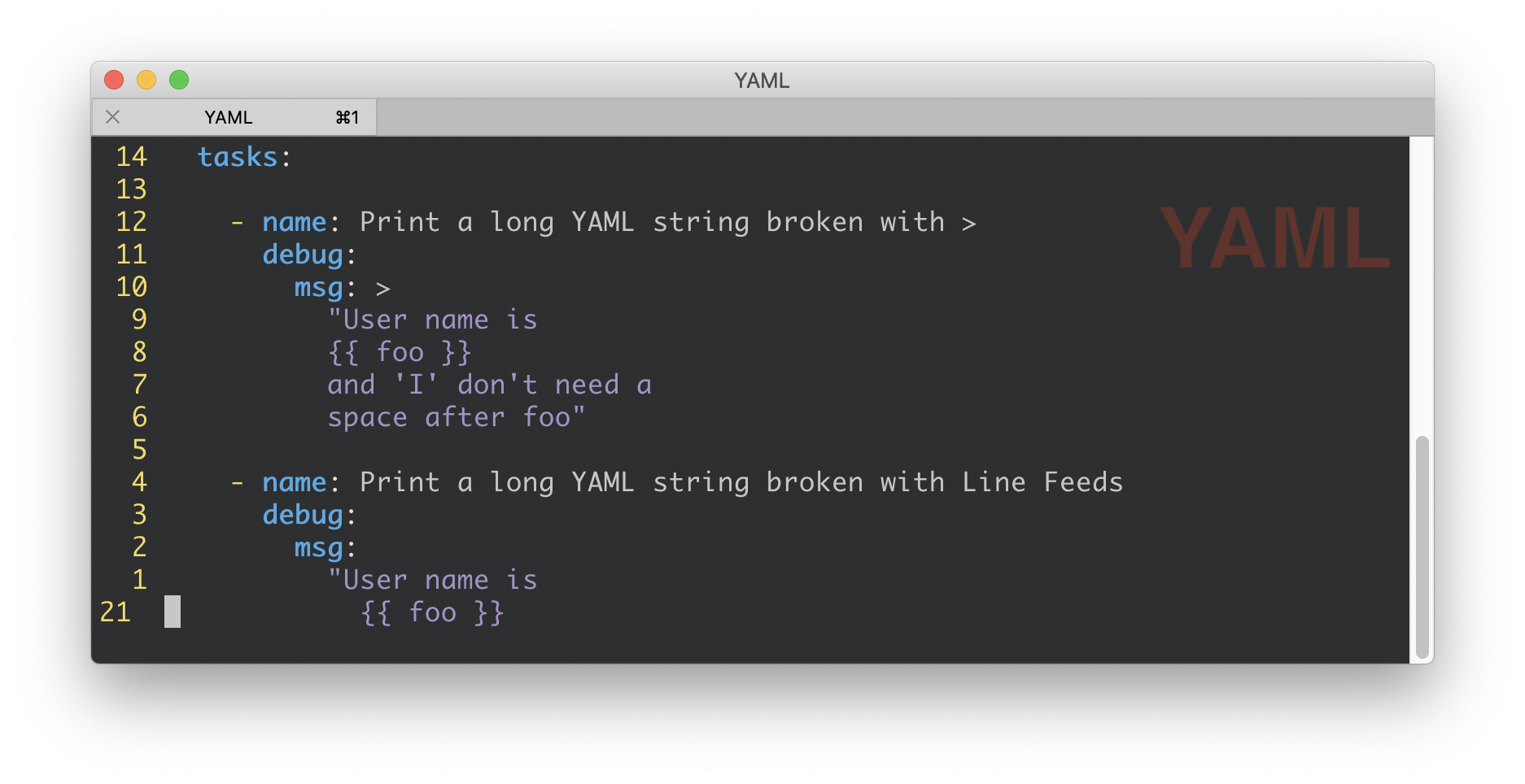The height and width of the screenshot is (784, 1525).
Task: Click the string User name is on line 9
Action: [431, 319]
